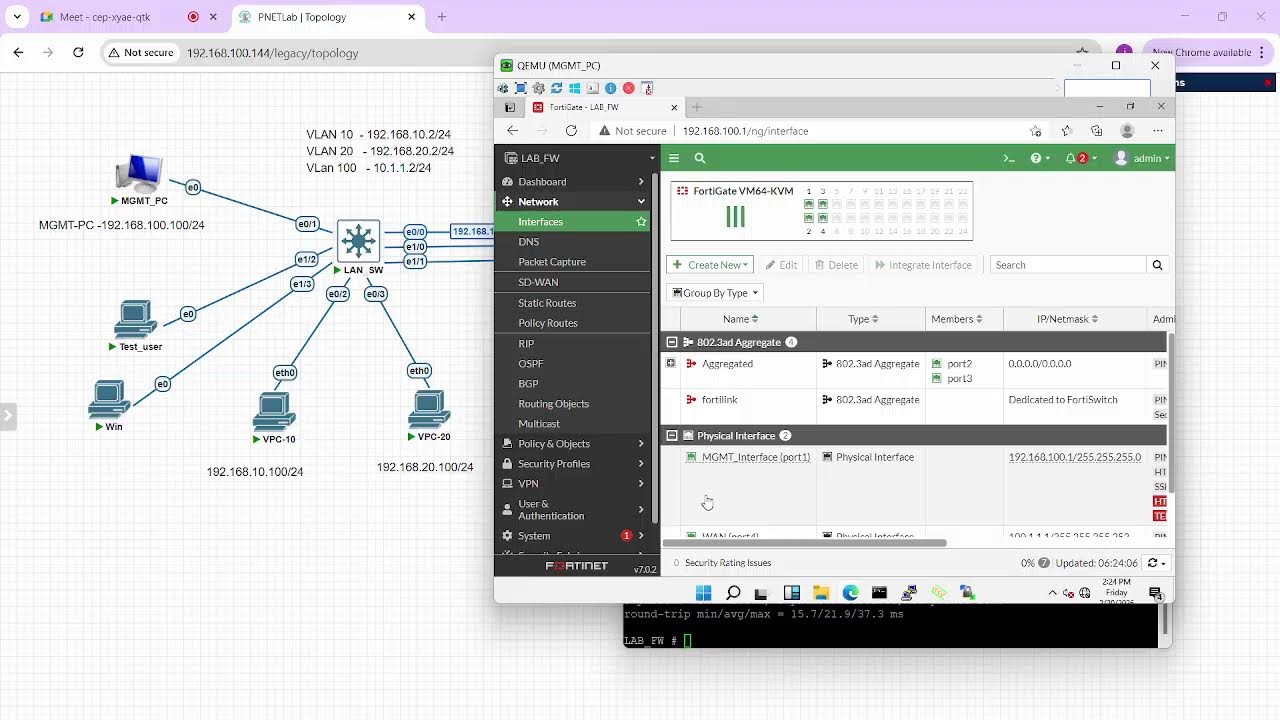
Task: Click the horizontal scrollbar of interface table
Action: click(804, 543)
